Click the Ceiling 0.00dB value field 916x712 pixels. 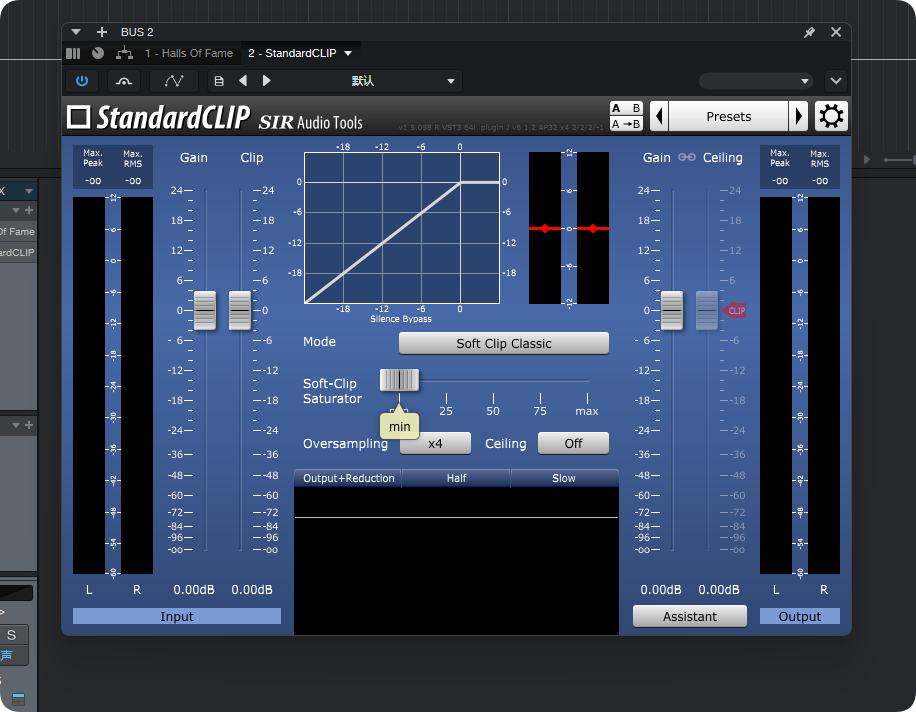719,590
